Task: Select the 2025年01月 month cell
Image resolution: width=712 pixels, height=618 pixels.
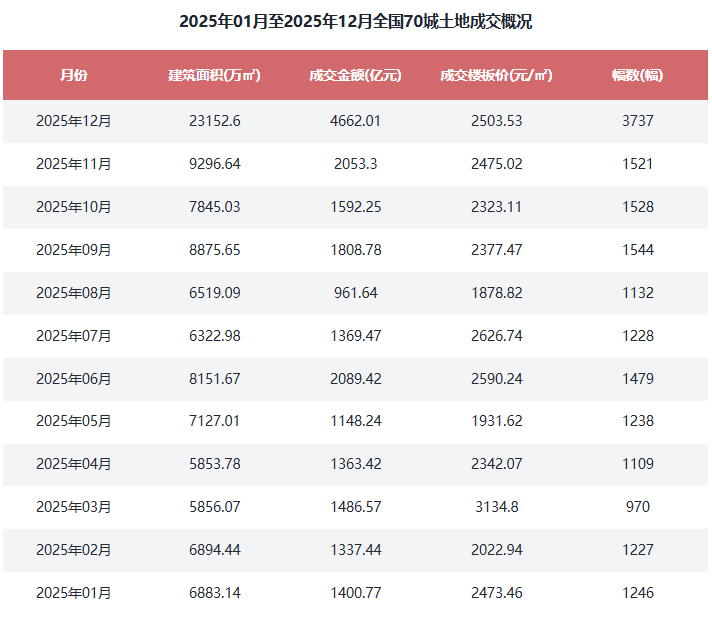Action: (73, 593)
